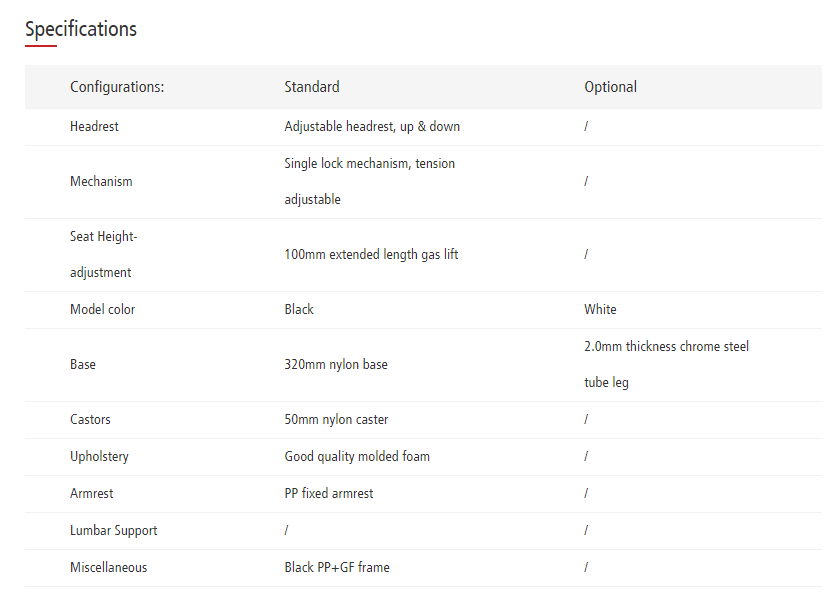Screen dimensions: 840x592
Task: Click 'Good quality molded foam' text
Action: tap(357, 457)
